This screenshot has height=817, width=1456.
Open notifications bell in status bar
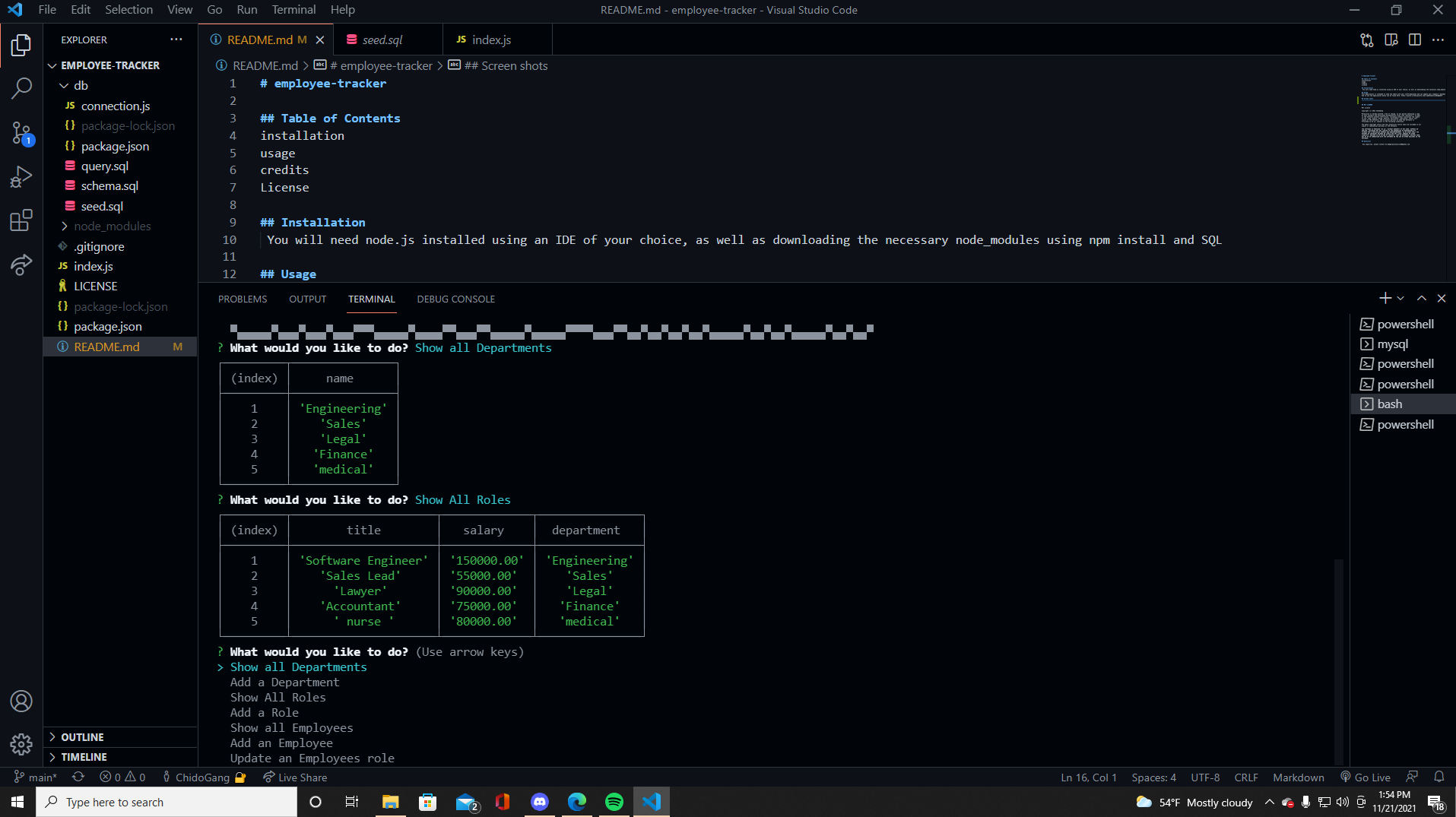point(1439,777)
